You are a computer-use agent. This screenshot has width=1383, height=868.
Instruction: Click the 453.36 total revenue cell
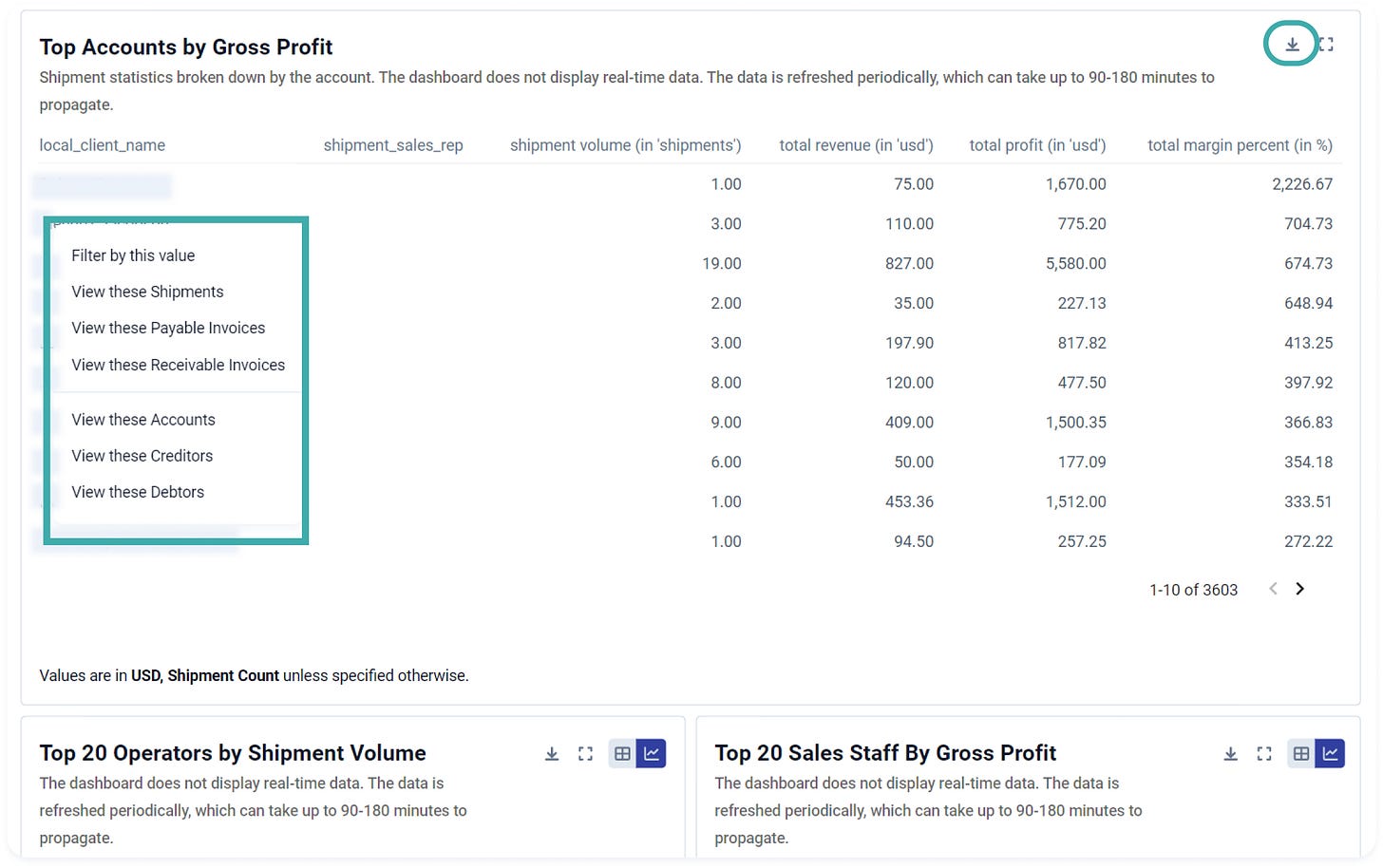[x=909, y=501]
